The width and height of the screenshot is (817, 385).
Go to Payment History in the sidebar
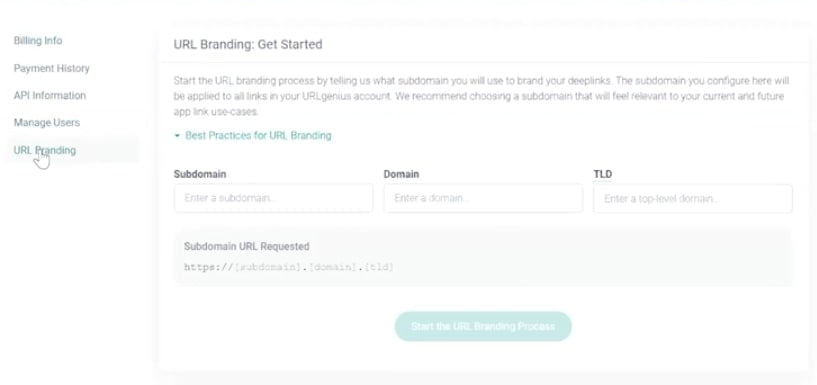[52, 68]
